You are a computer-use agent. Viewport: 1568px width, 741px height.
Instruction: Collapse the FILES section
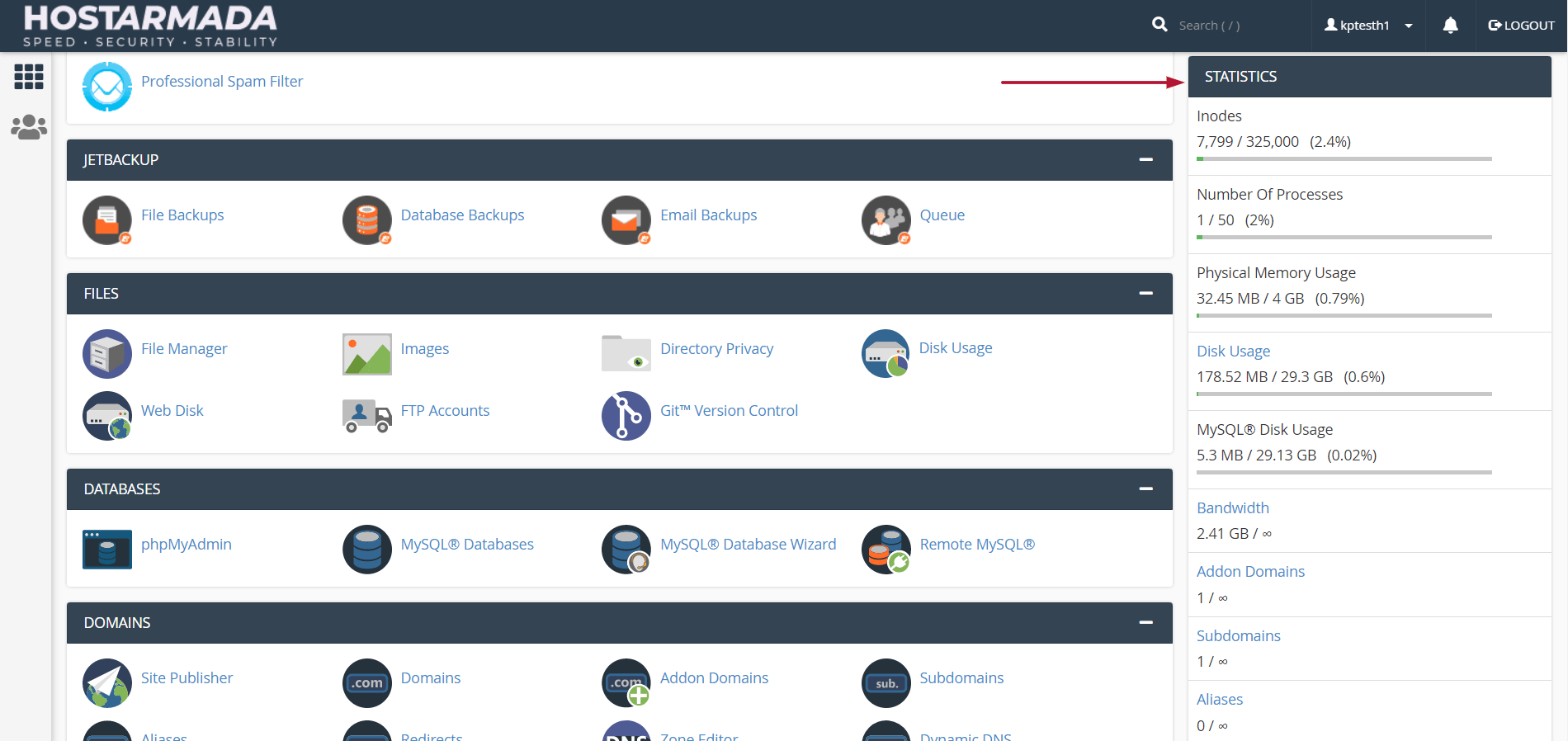[1145, 293]
